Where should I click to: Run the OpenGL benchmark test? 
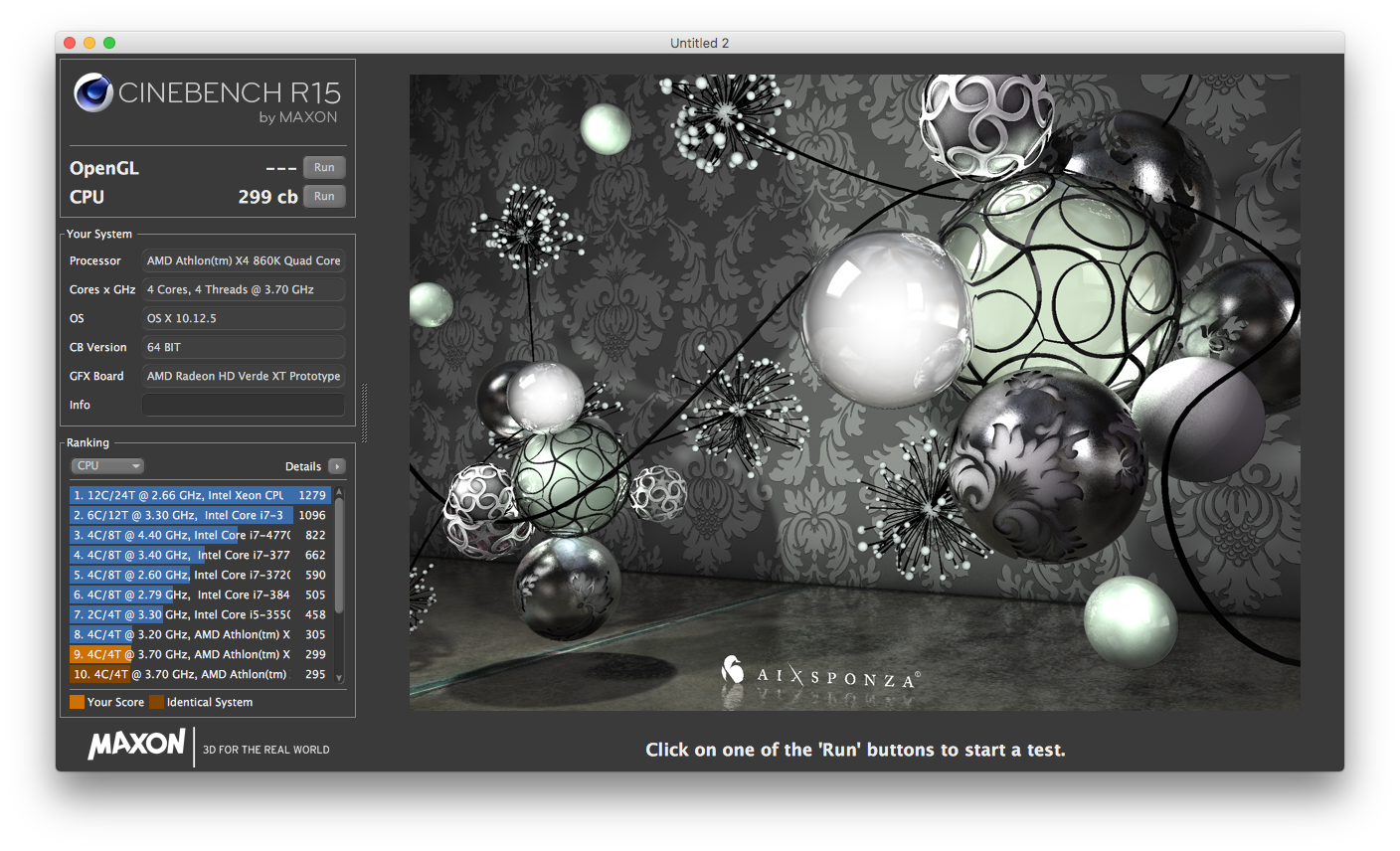click(324, 168)
